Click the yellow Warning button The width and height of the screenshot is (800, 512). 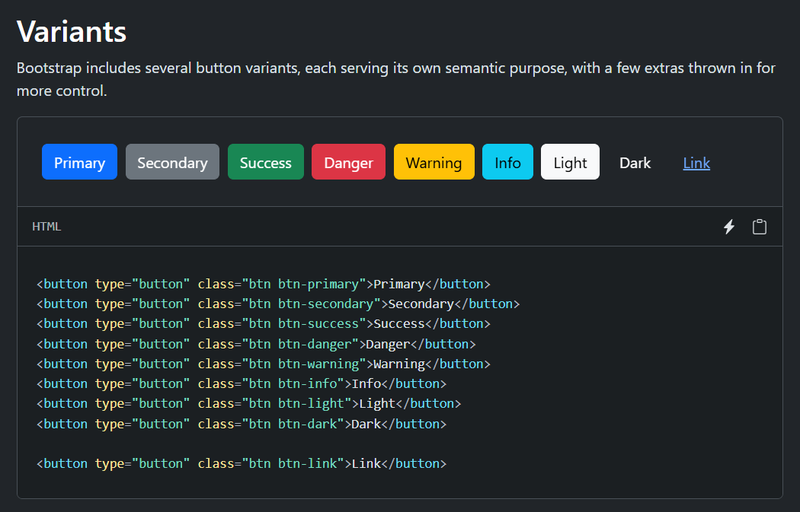434,162
